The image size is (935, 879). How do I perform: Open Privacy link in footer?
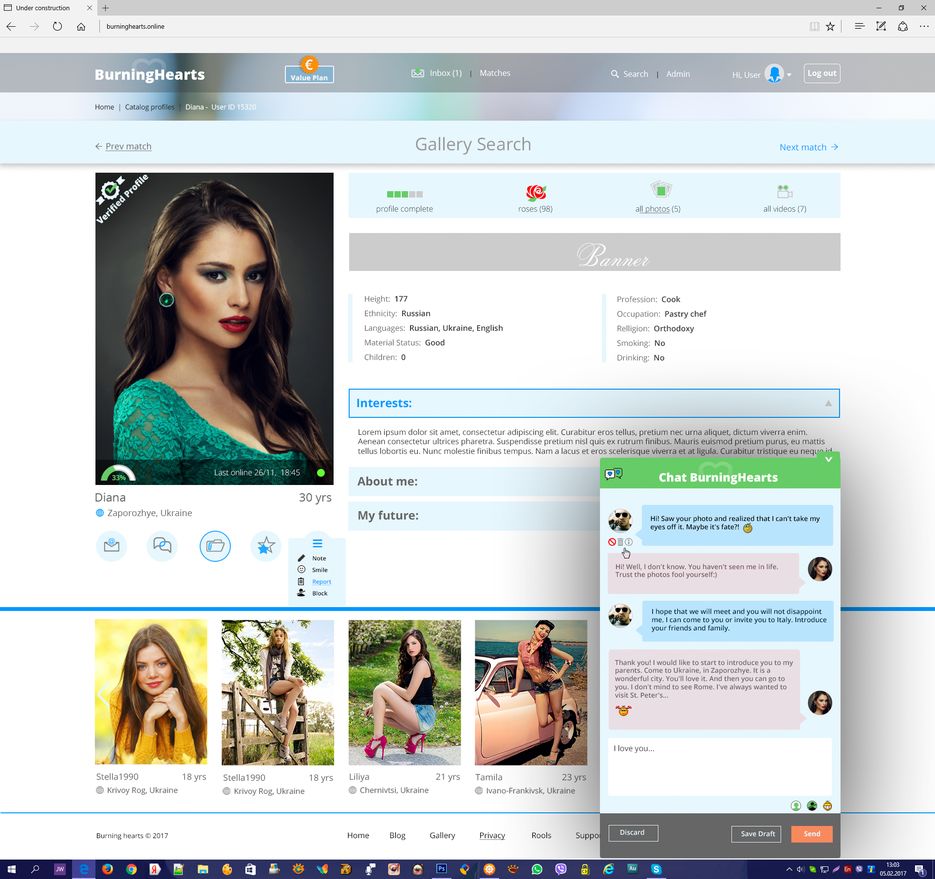click(x=492, y=835)
